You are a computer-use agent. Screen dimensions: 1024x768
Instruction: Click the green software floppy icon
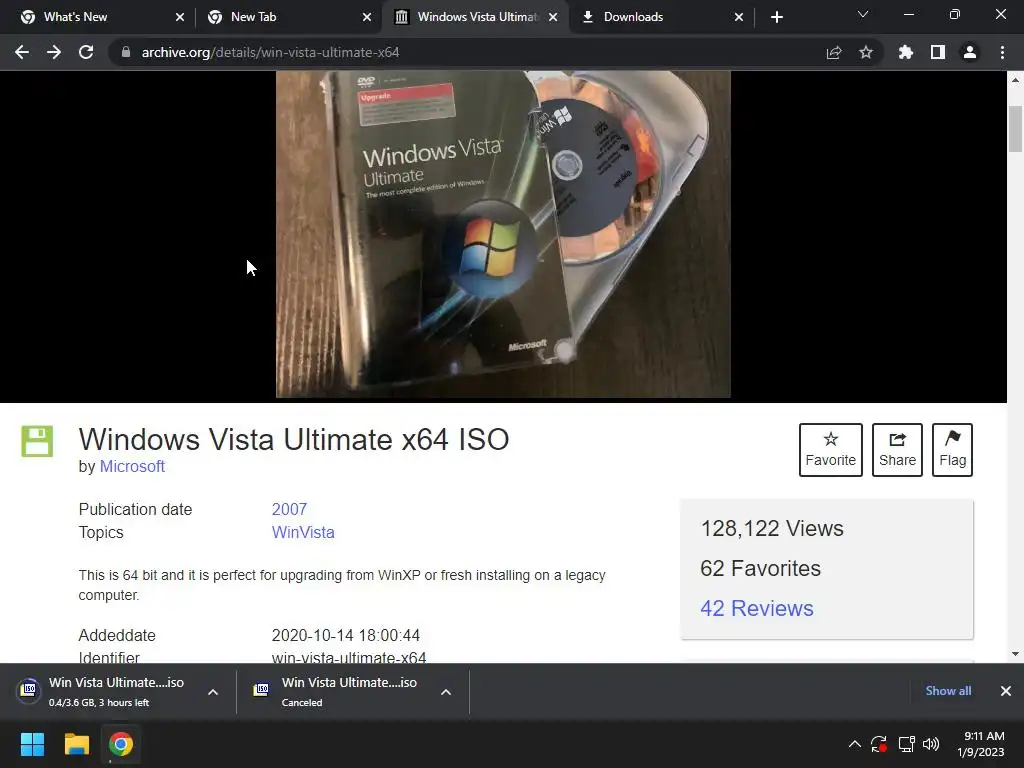tap(37, 441)
